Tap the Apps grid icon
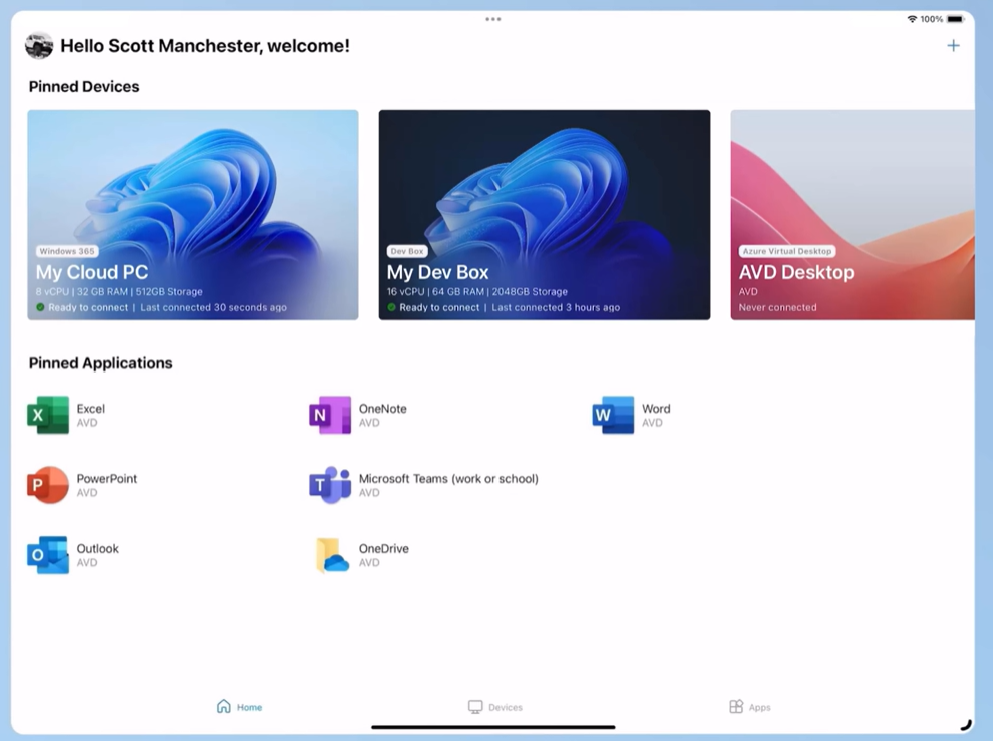This screenshot has width=994, height=742. point(736,706)
